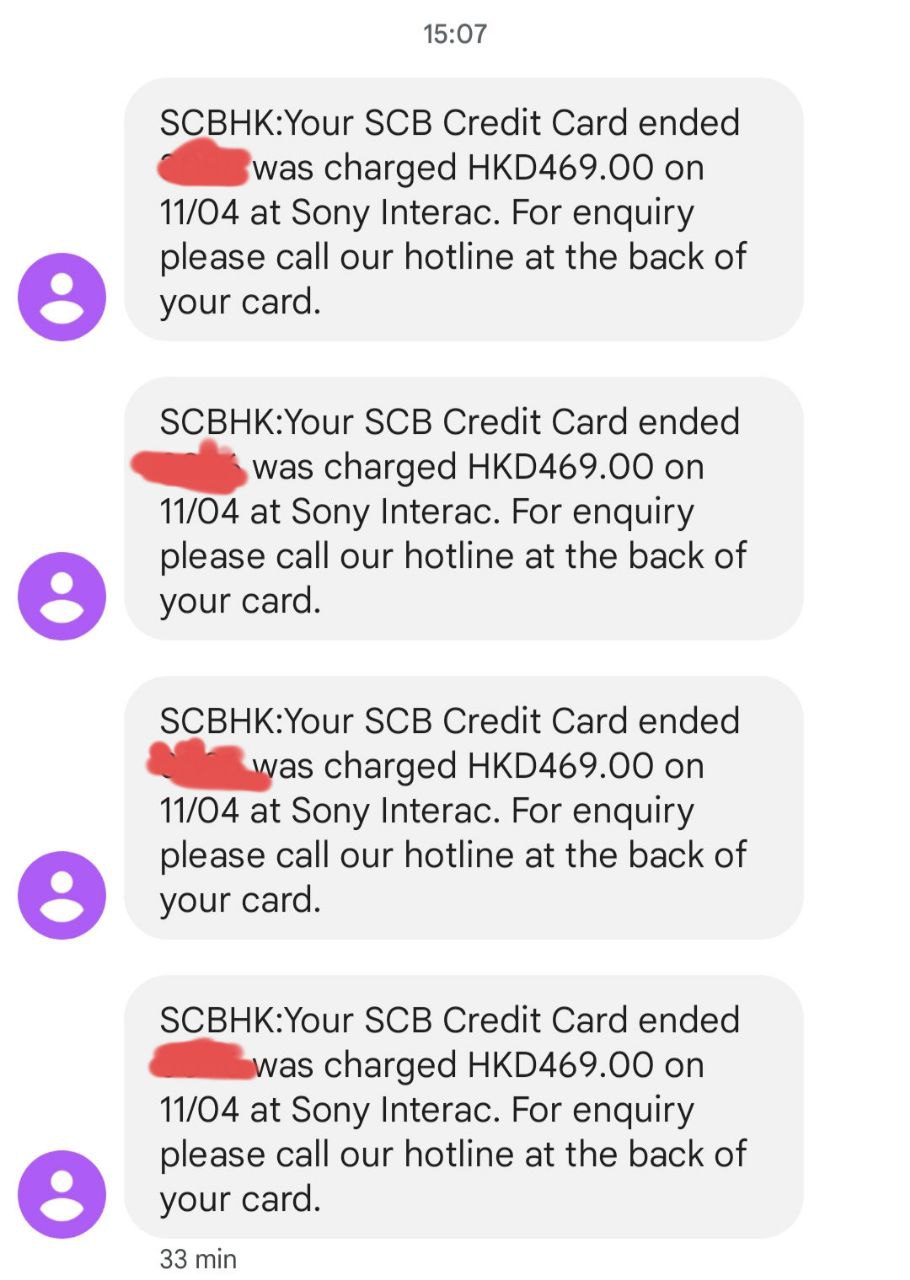Click the 11/04 date in the first message

point(199,213)
